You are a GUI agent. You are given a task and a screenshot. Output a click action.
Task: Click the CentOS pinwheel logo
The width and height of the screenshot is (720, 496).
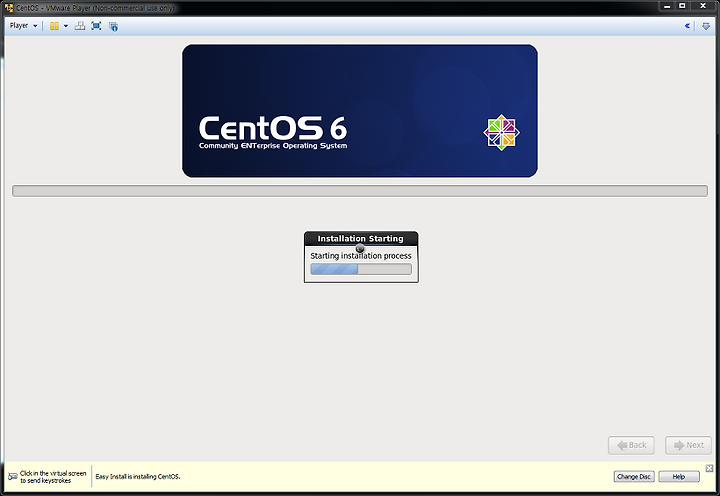point(501,132)
